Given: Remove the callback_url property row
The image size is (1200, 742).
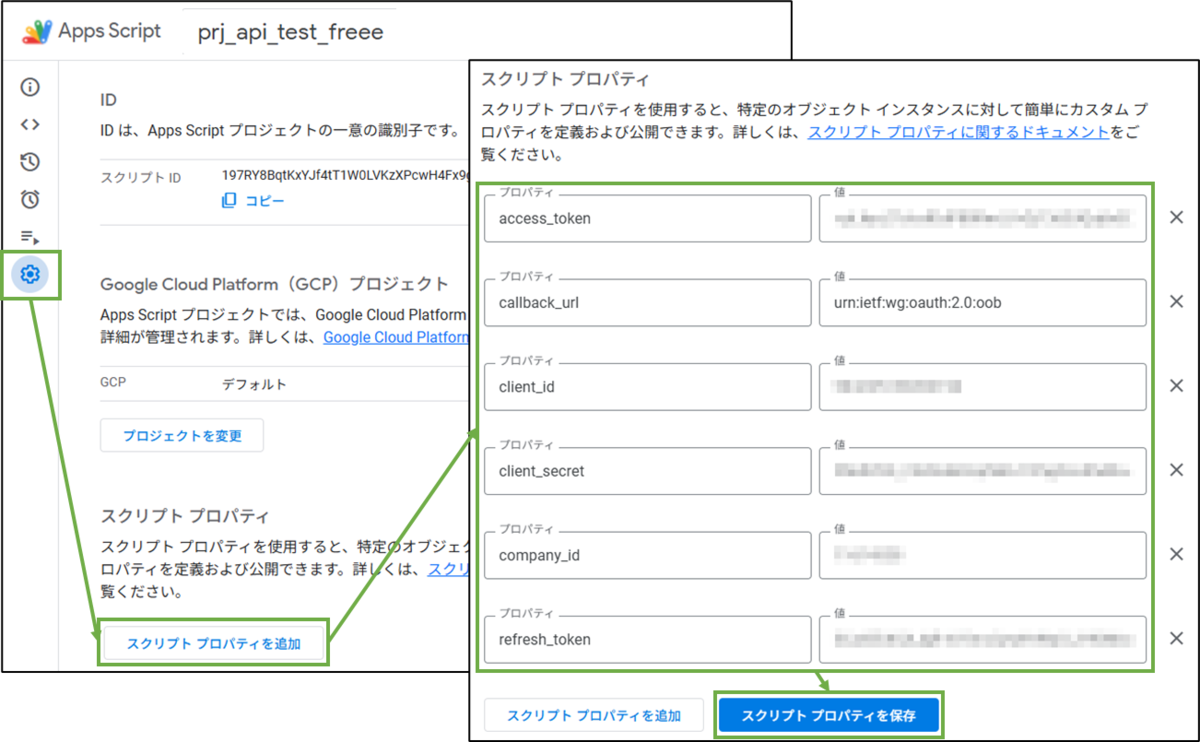Looking at the screenshot, I should [x=1176, y=302].
